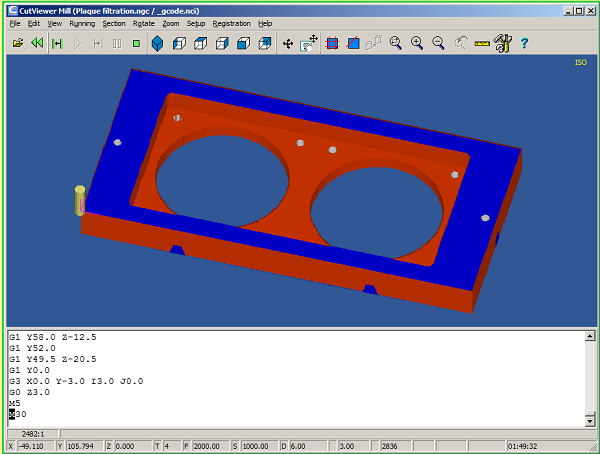The width and height of the screenshot is (600, 454).
Task: Click the Z value 0.000
Action: pos(132,446)
